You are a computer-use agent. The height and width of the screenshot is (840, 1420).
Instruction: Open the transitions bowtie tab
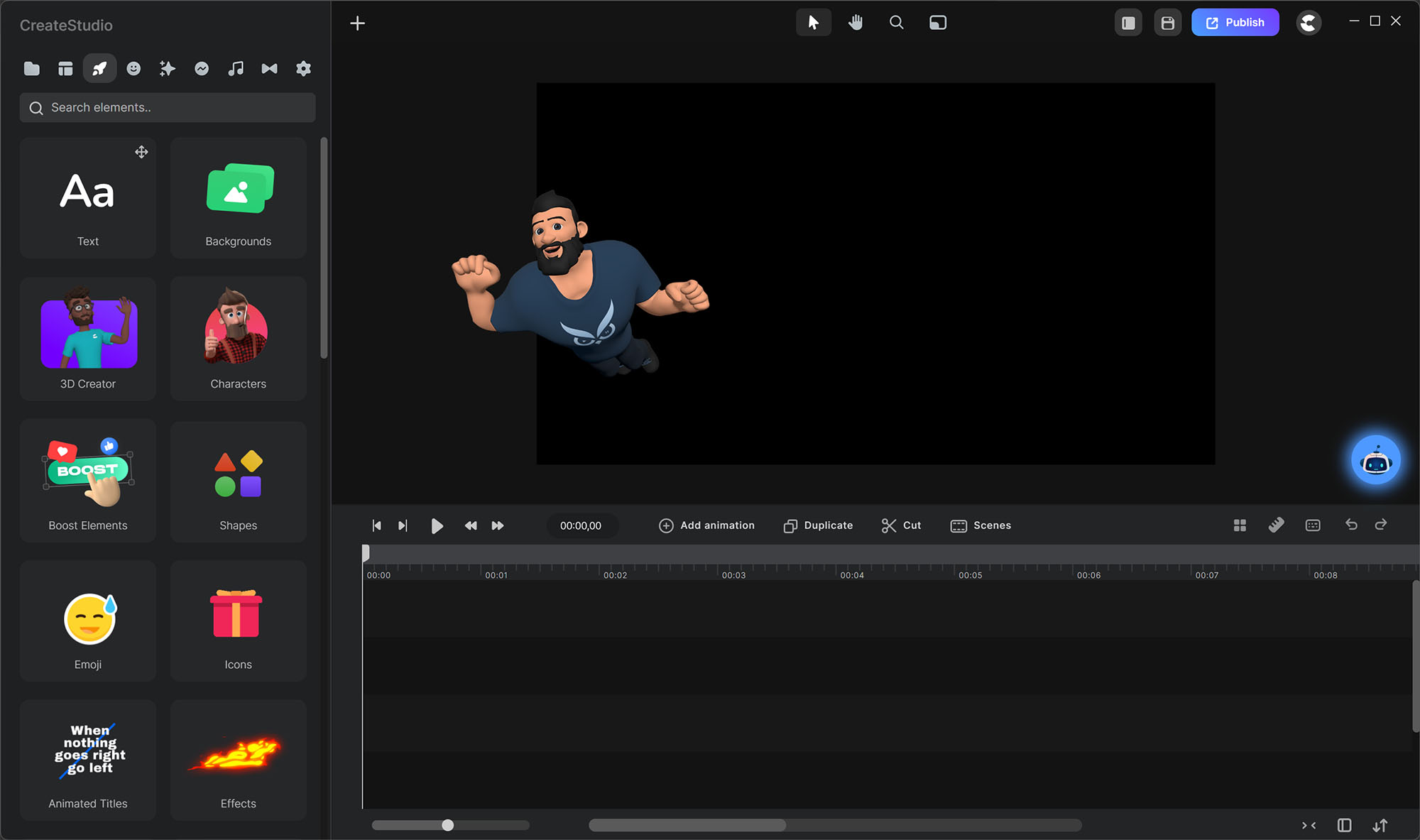(269, 68)
